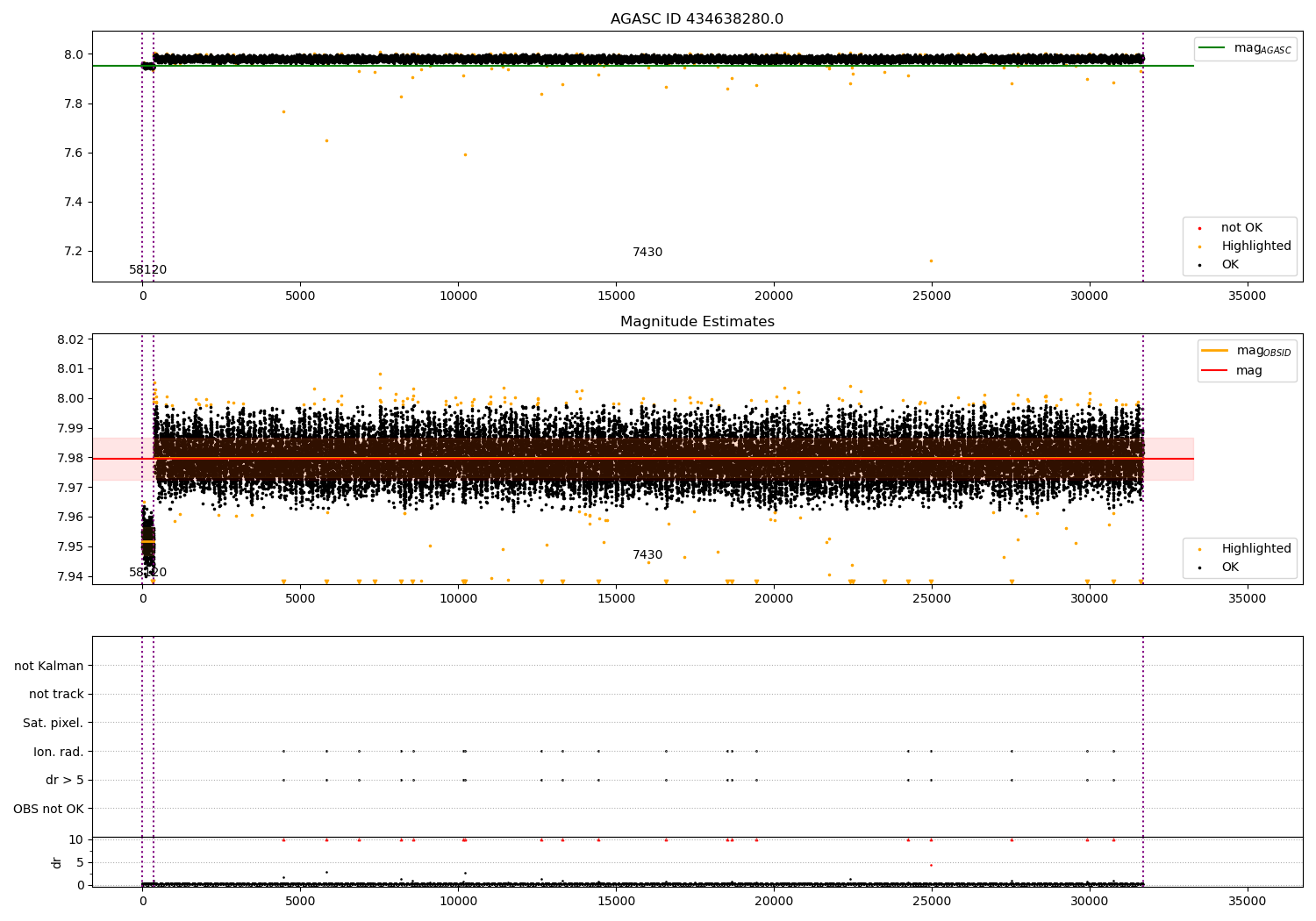Viewport: 1316px width, 921px height.
Task: Click 'OK' legend entry in the top plot
Action: click(x=1230, y=265)
